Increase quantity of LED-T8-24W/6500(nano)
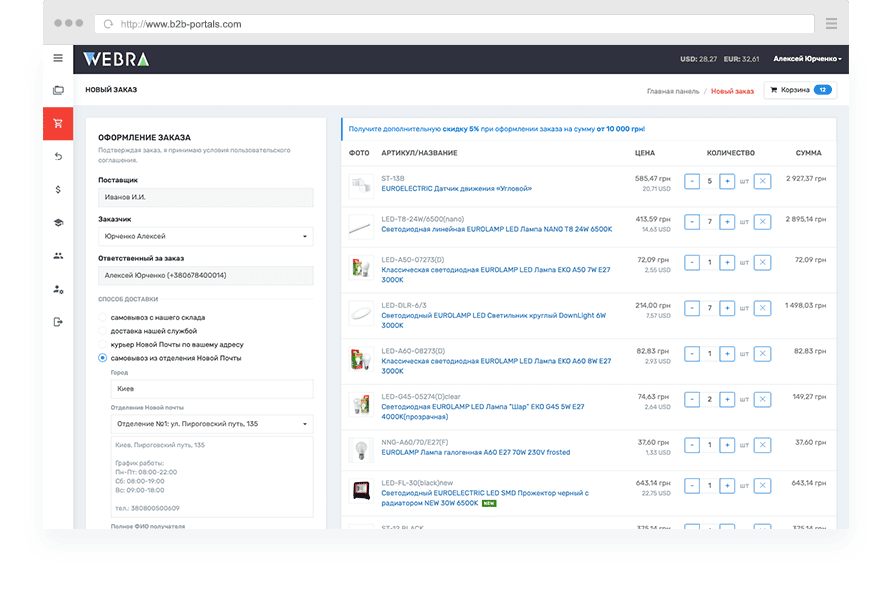893x603 pixels. pos(727,222)
